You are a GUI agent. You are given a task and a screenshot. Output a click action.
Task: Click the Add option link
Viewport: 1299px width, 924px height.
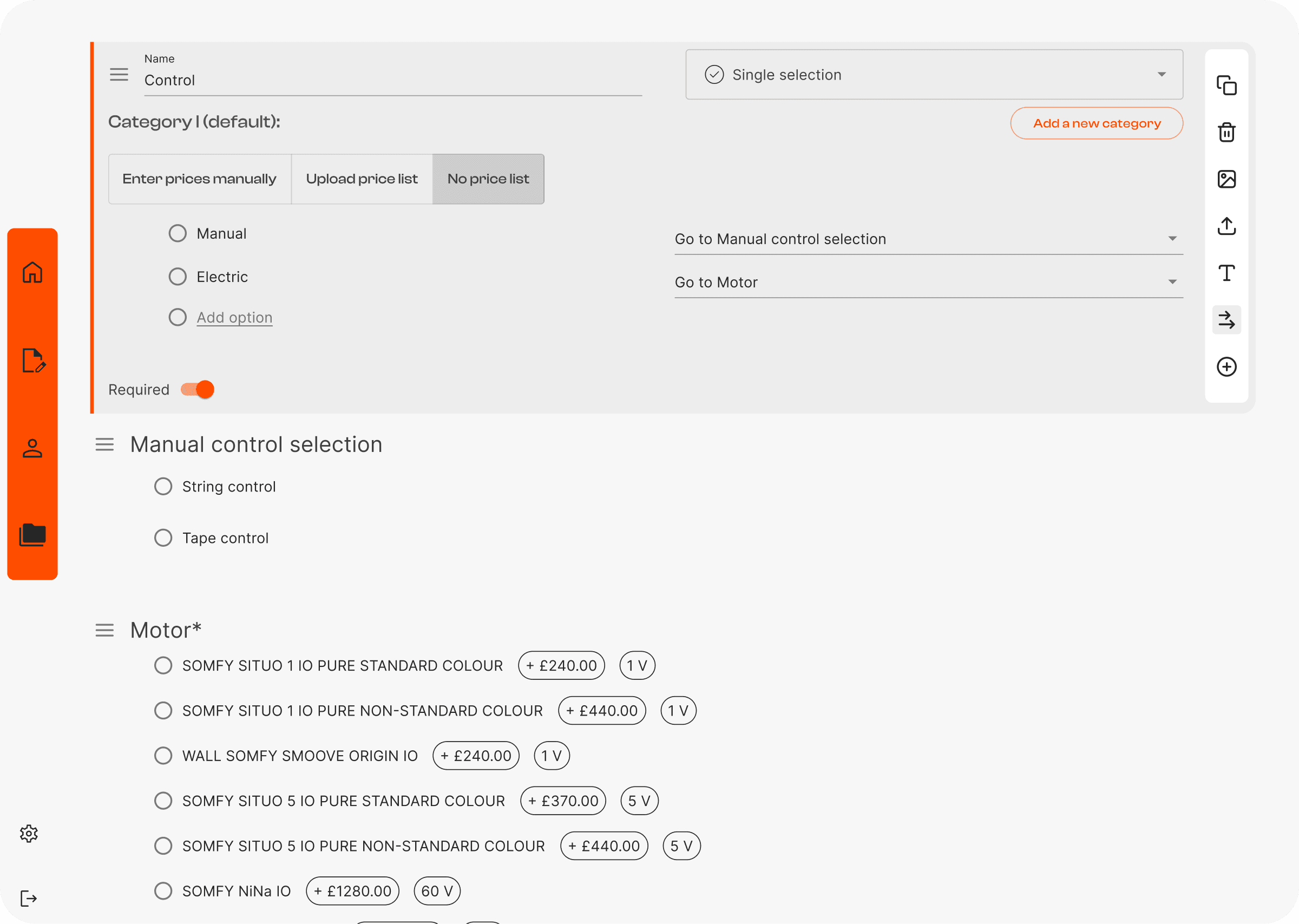pyautogui.click(x=234, y=318)
